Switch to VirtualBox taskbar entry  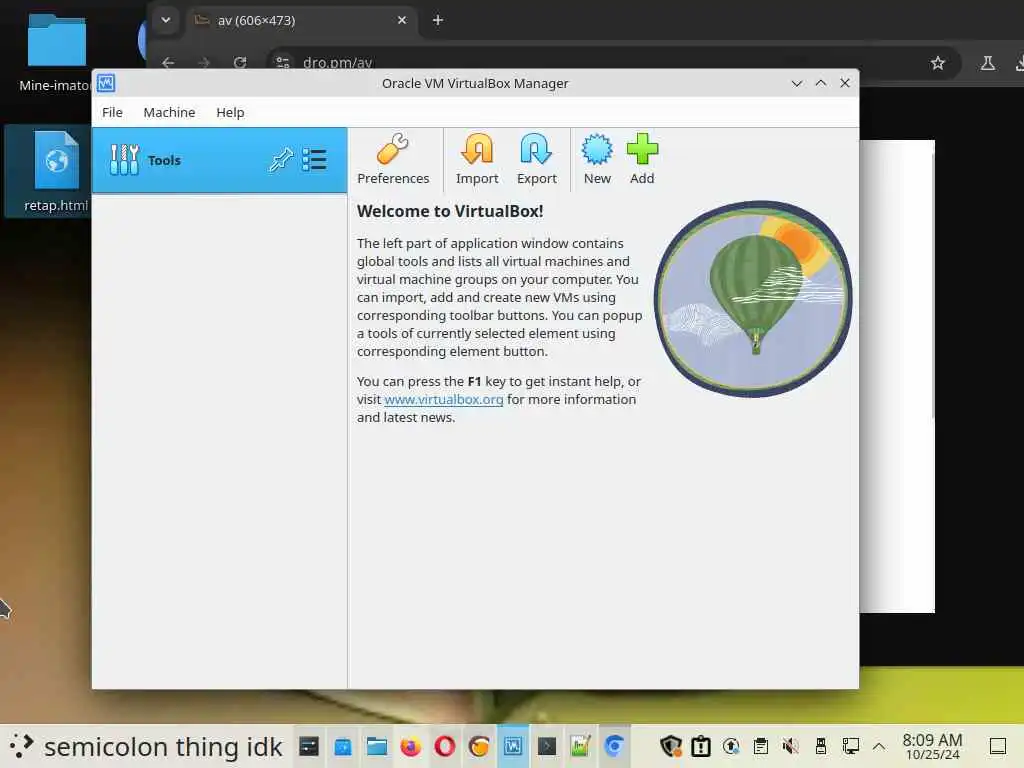click(x=513, y=746)
